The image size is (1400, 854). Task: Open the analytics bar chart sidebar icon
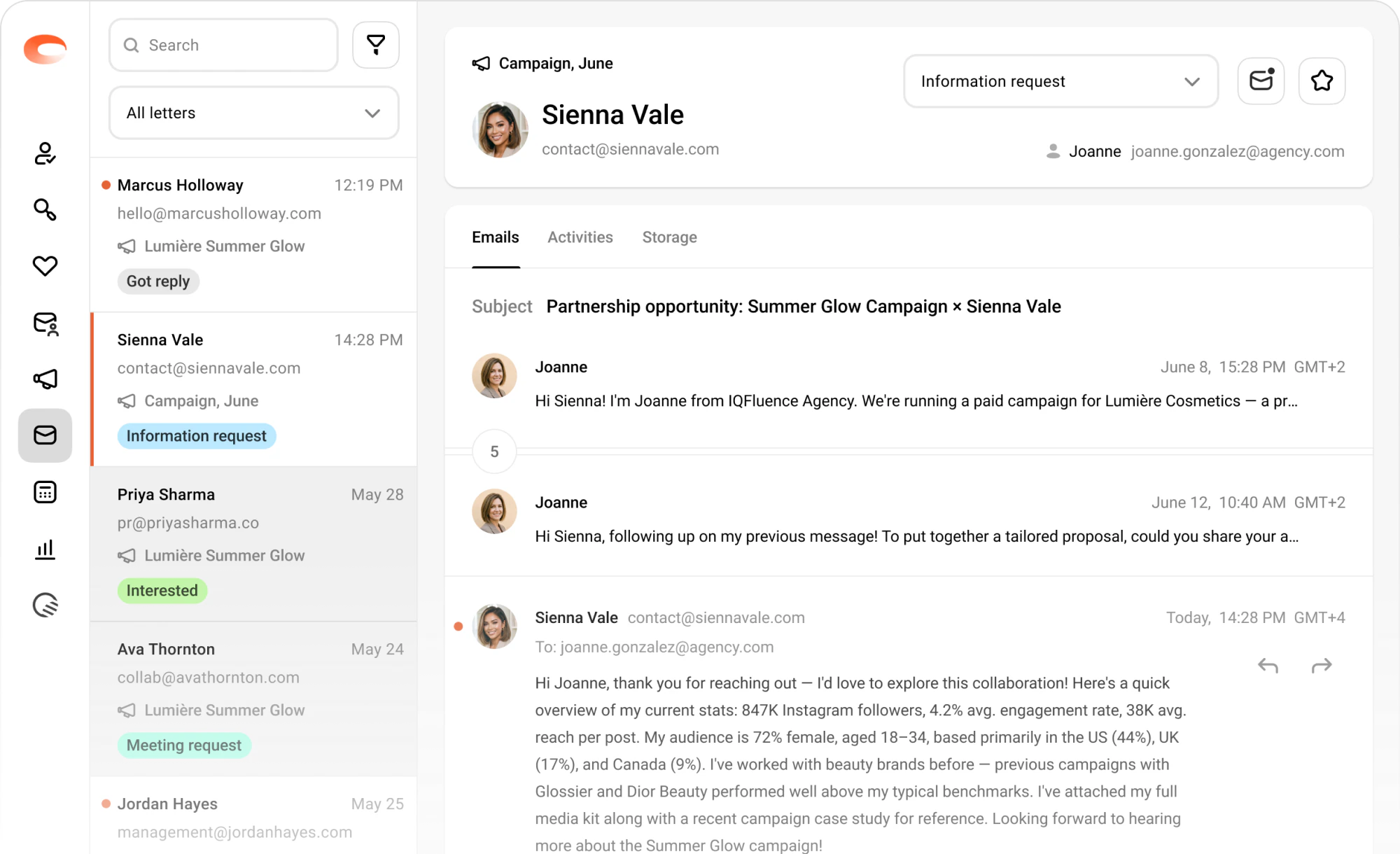45,549
